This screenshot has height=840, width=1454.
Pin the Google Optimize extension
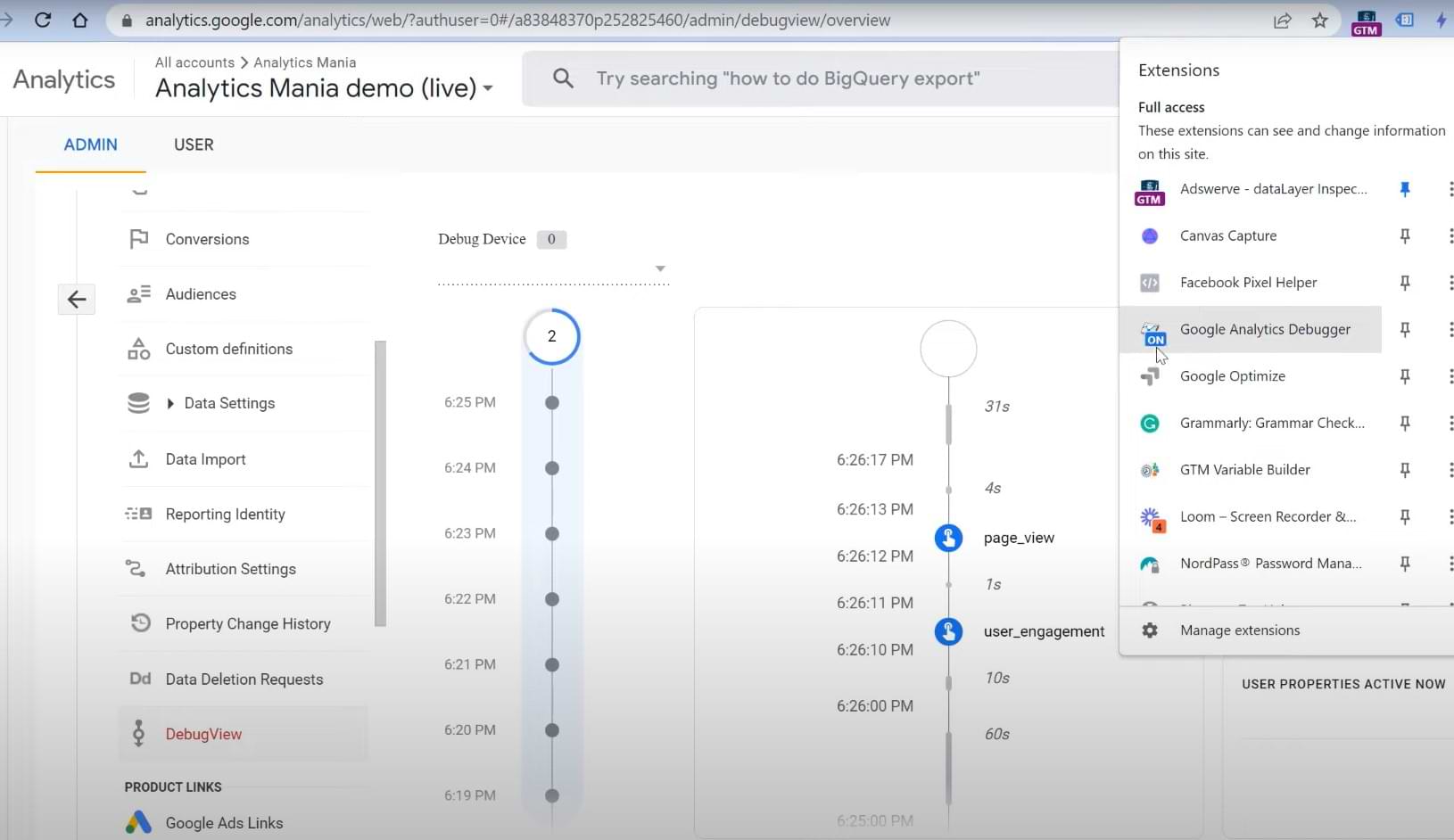(x=1406, y=376)
